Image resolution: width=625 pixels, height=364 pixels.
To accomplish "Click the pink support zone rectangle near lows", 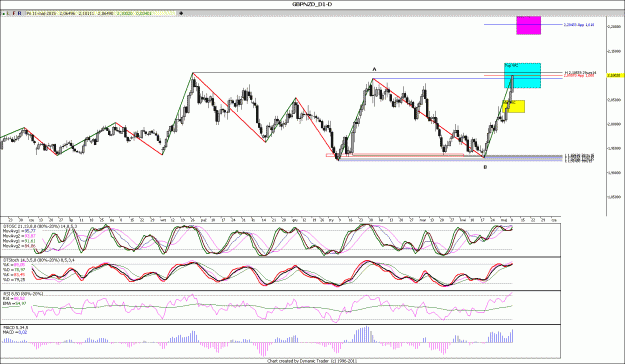I will click(395, 155).
